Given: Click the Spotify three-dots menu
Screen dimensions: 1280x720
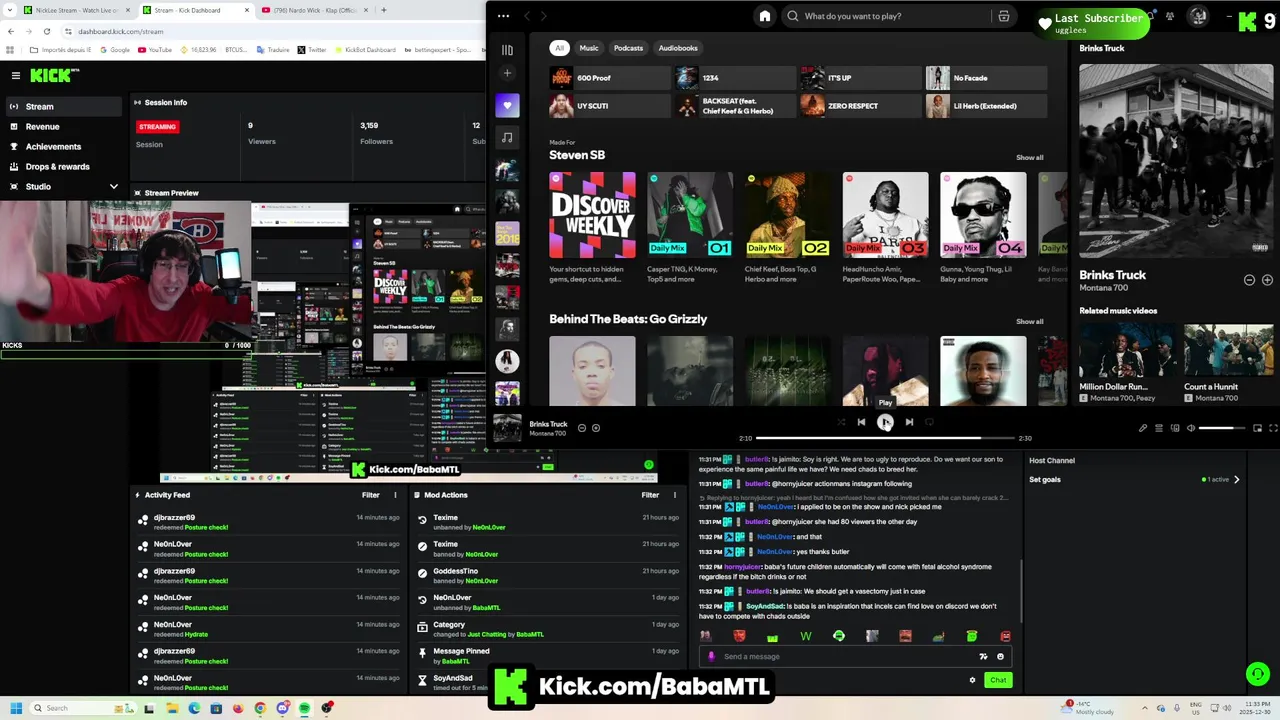Looking at the screenshot, I should tap(503, 16).
